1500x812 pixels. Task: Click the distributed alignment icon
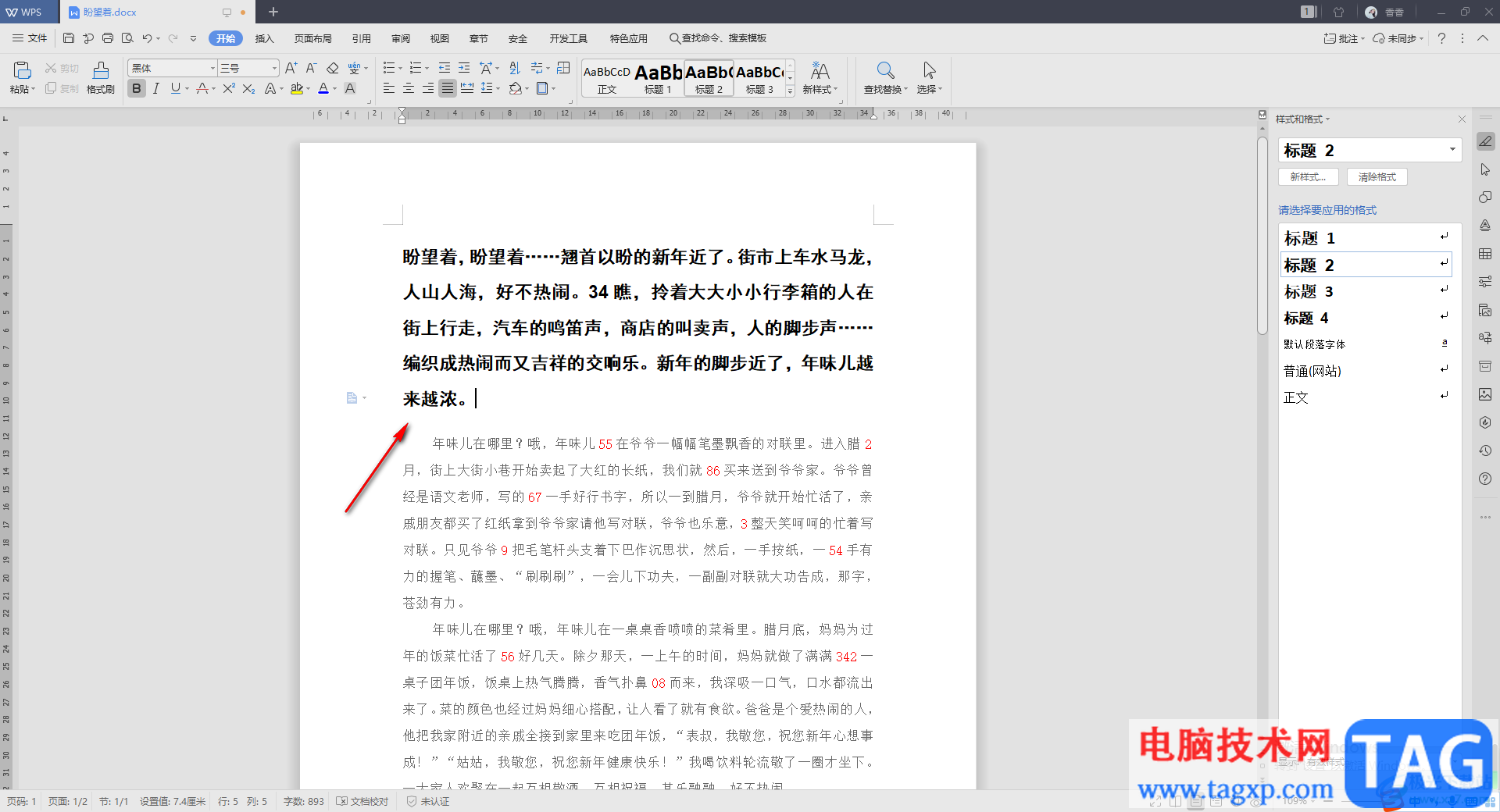(467, 89)
